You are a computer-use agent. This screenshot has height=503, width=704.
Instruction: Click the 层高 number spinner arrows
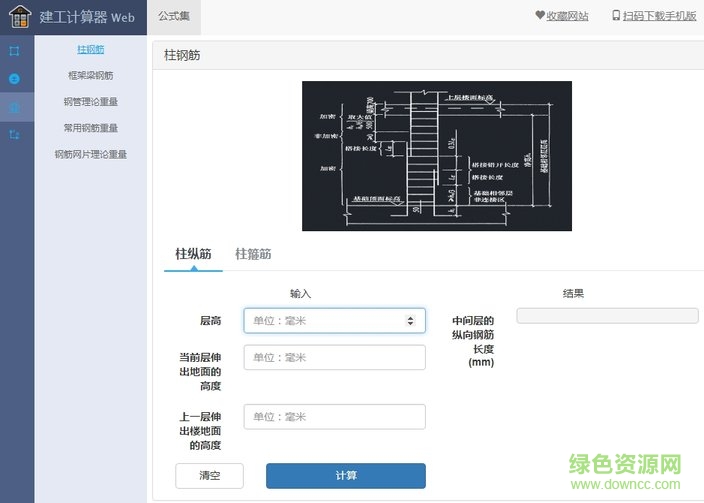(x=410, y=321)
